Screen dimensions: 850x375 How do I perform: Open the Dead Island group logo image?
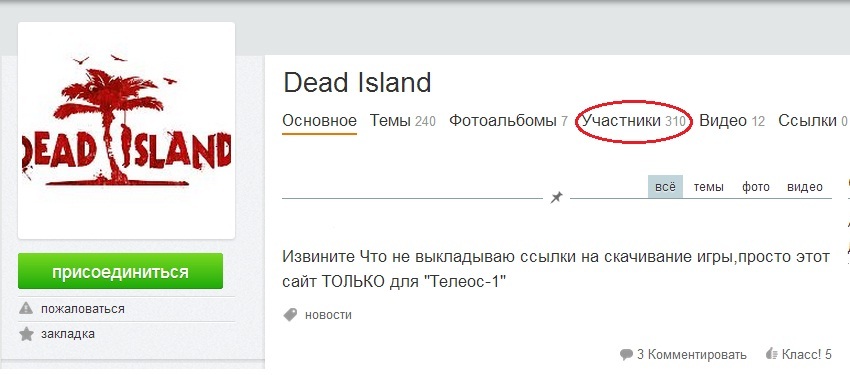126,131
